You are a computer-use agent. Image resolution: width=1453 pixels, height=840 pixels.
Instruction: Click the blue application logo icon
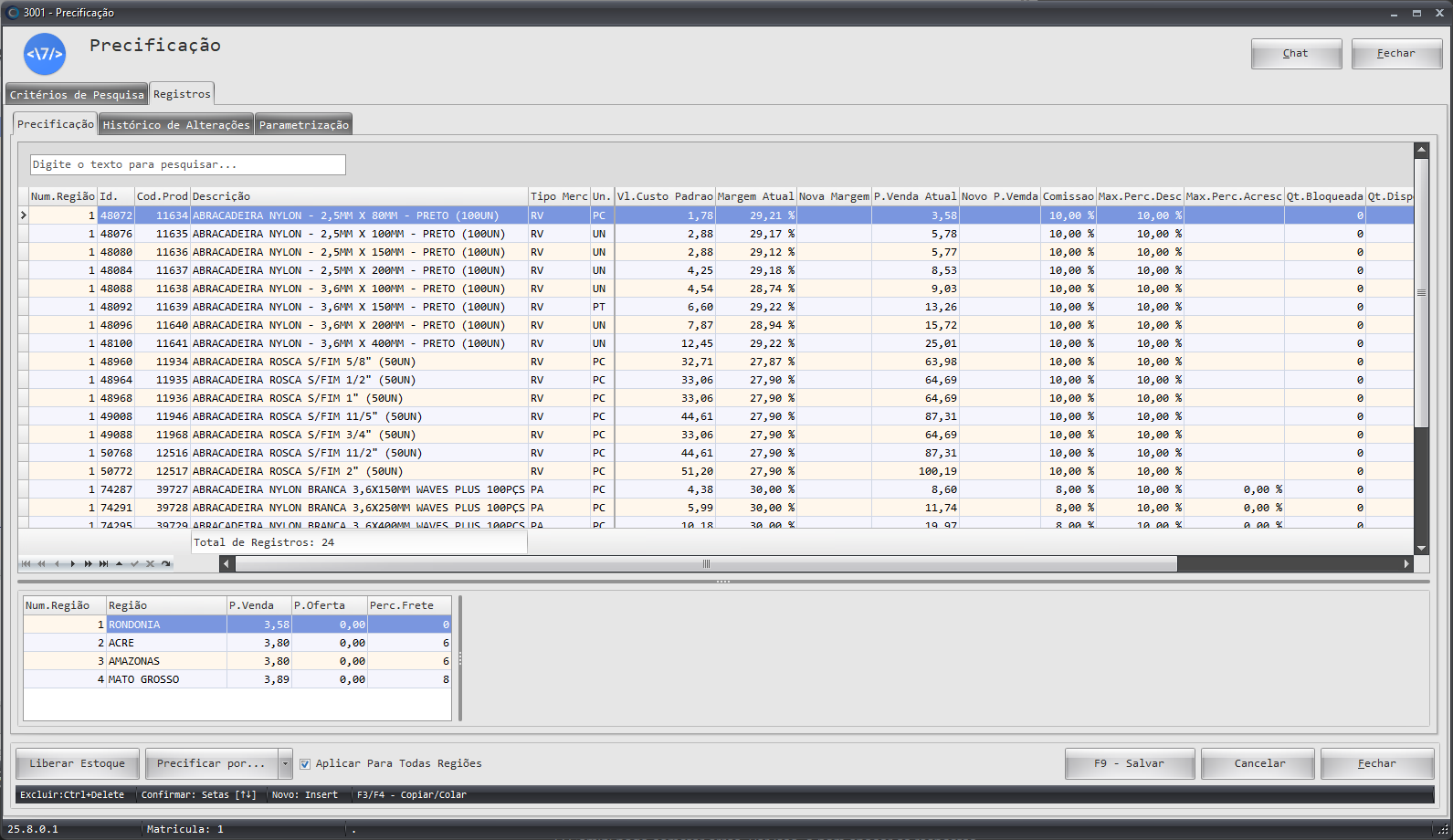coord(45,54)
